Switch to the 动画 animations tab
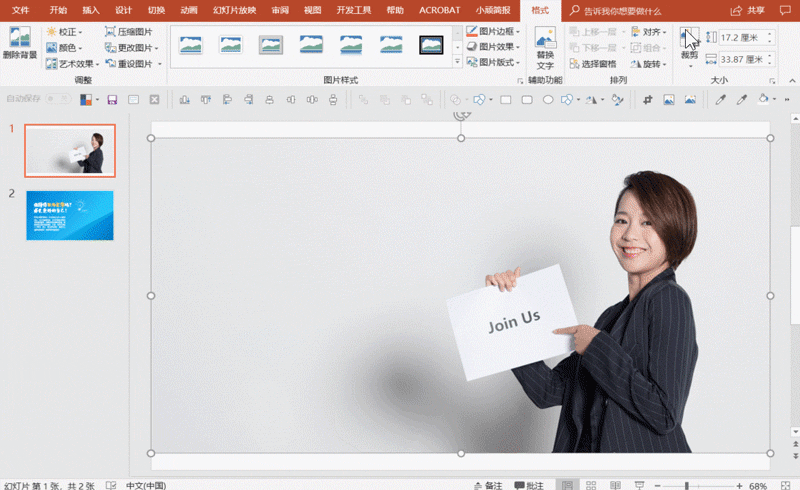This screenshot has height=490, width=800. point(189,10)
